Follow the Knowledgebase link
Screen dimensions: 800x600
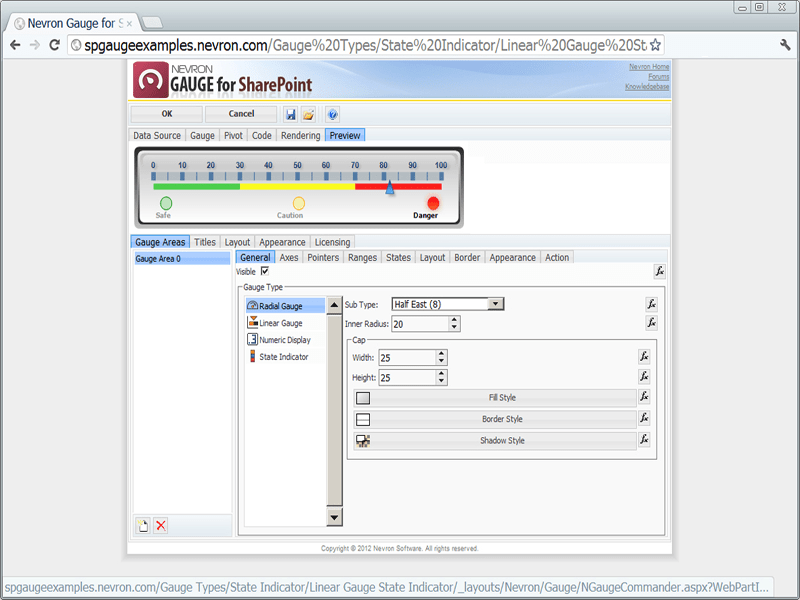[x=647, y=87]
